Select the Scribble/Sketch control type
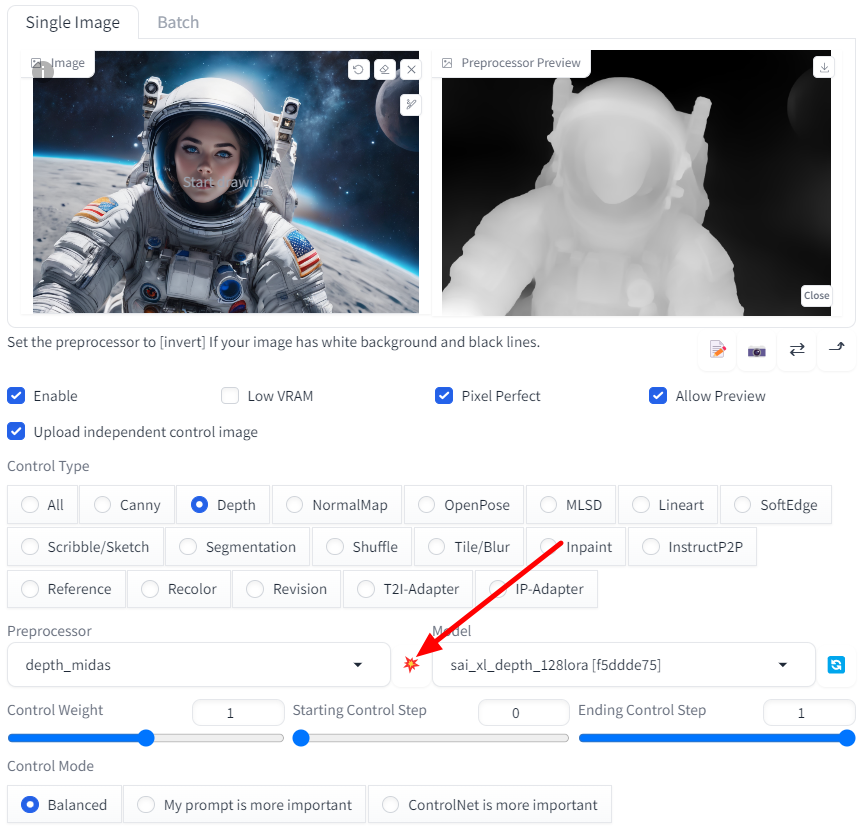 click(85, 546)
